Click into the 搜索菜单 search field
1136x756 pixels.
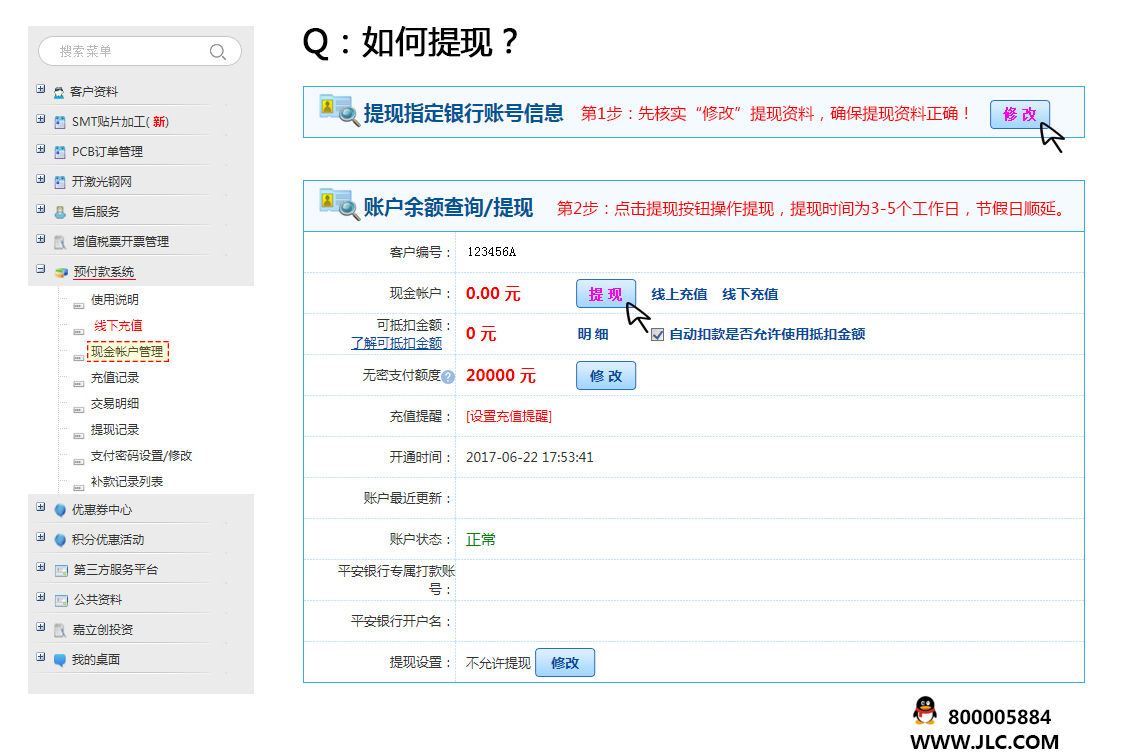point(125,52)
